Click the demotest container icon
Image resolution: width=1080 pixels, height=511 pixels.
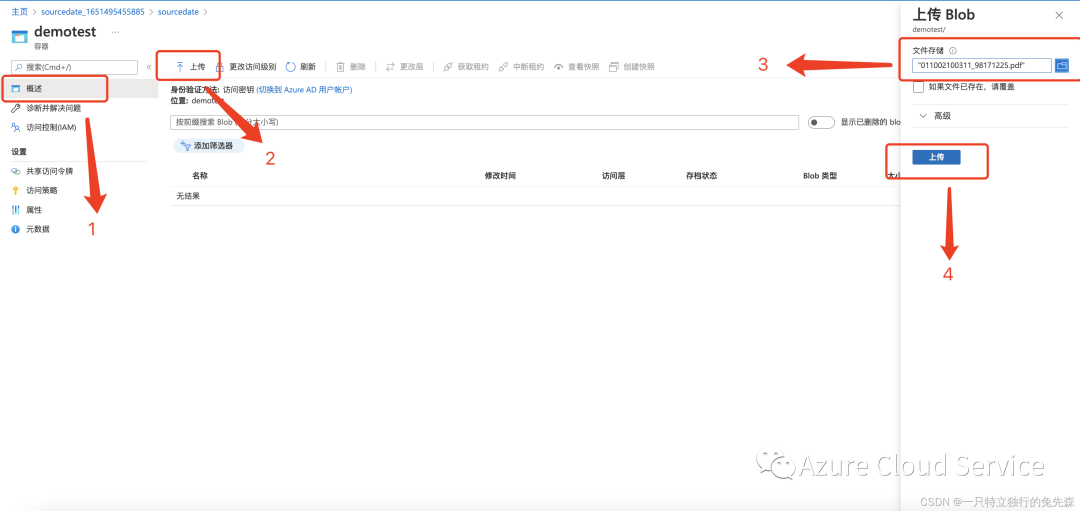(21, 36)
